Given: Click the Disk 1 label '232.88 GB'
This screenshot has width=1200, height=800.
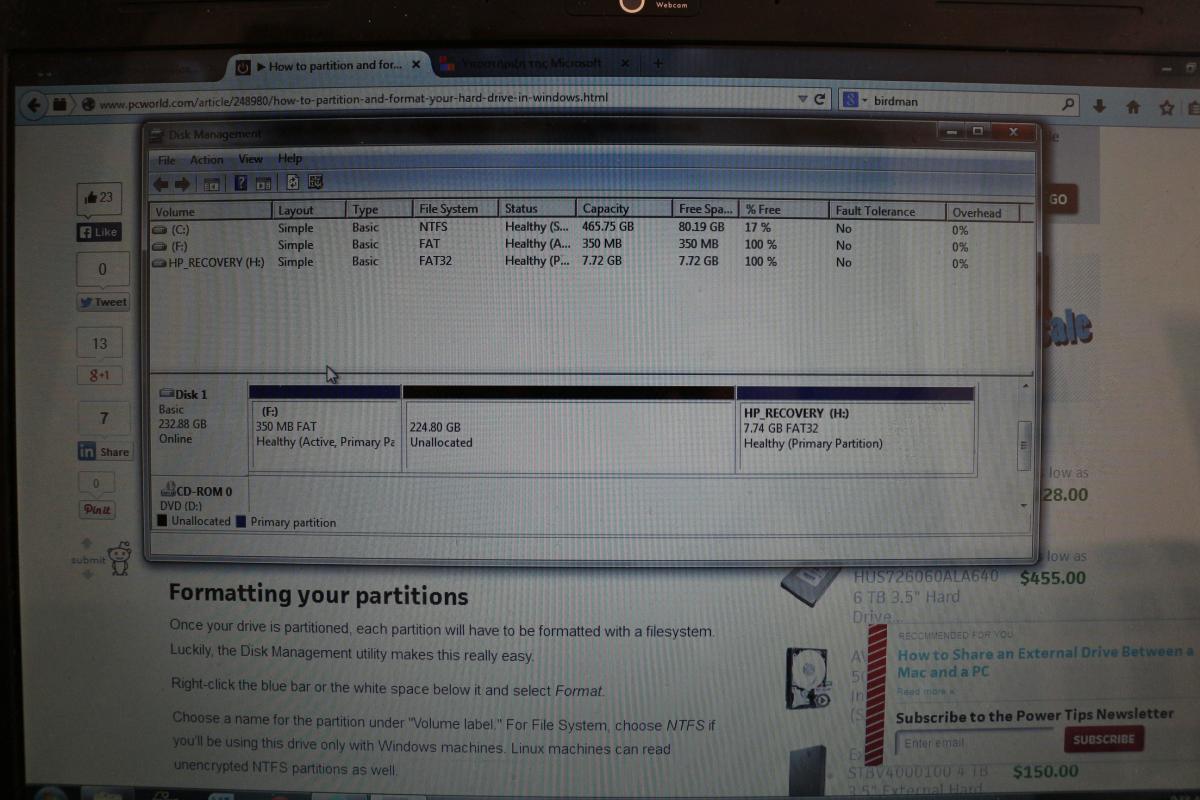Looking at the screenshot, I should [183, 424].
